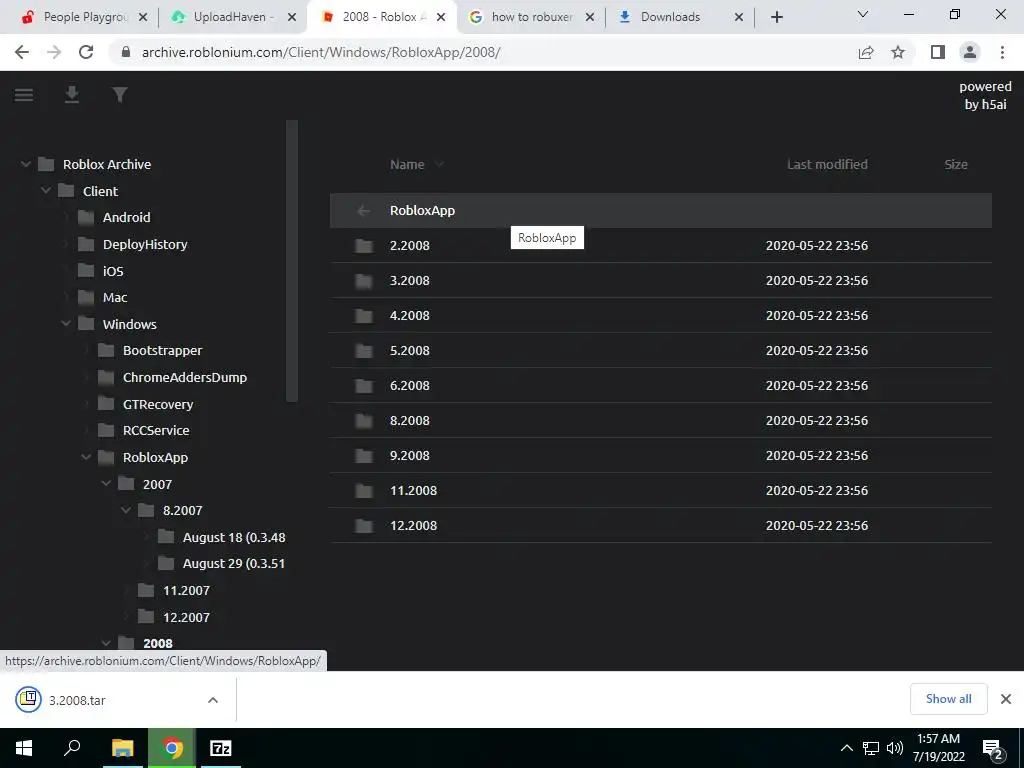Sort by Name column header
The width and height of the screenshot is (1024, 768).
tap(407, 165)
